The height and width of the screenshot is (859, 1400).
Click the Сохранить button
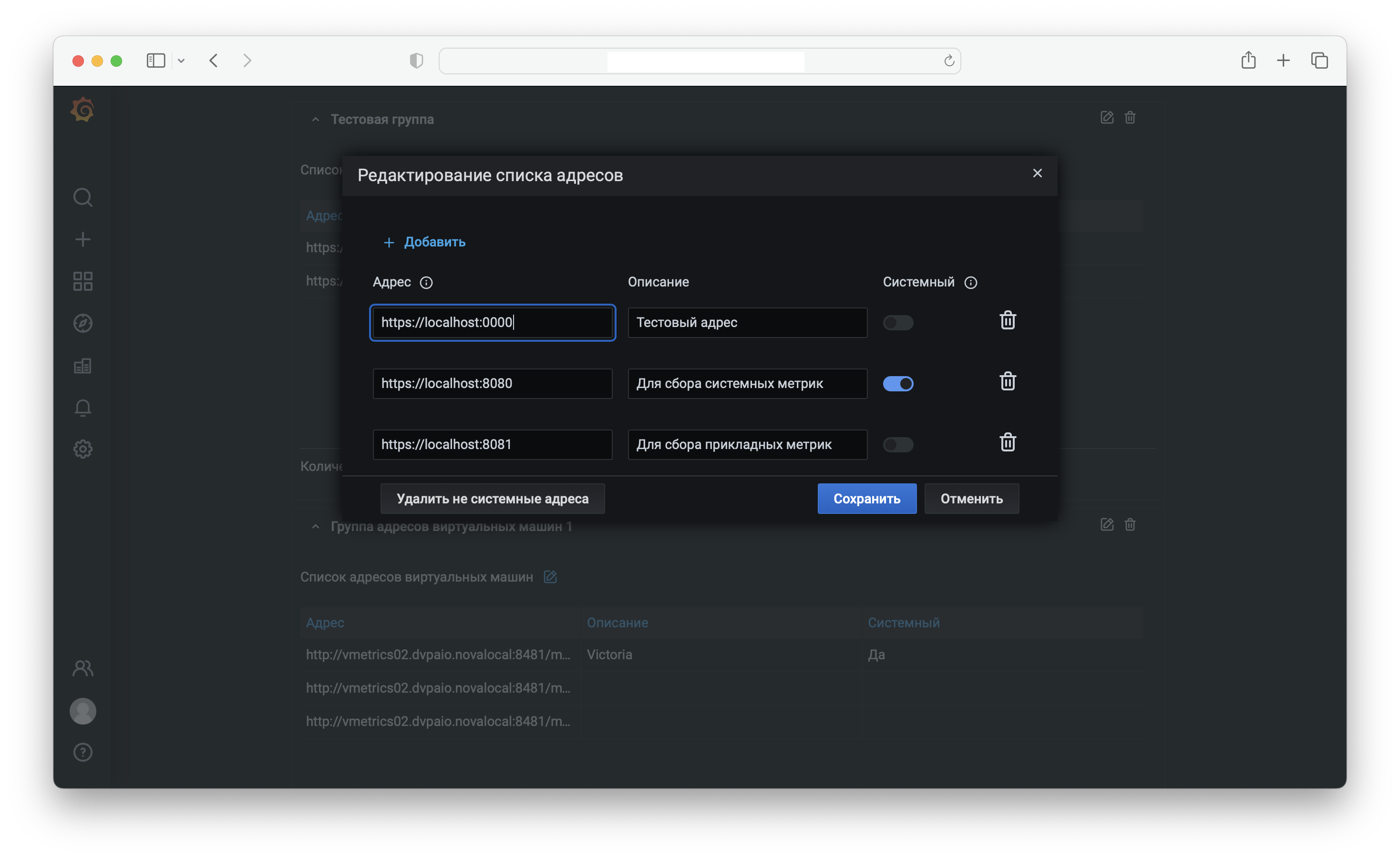[x=866, y=499]
